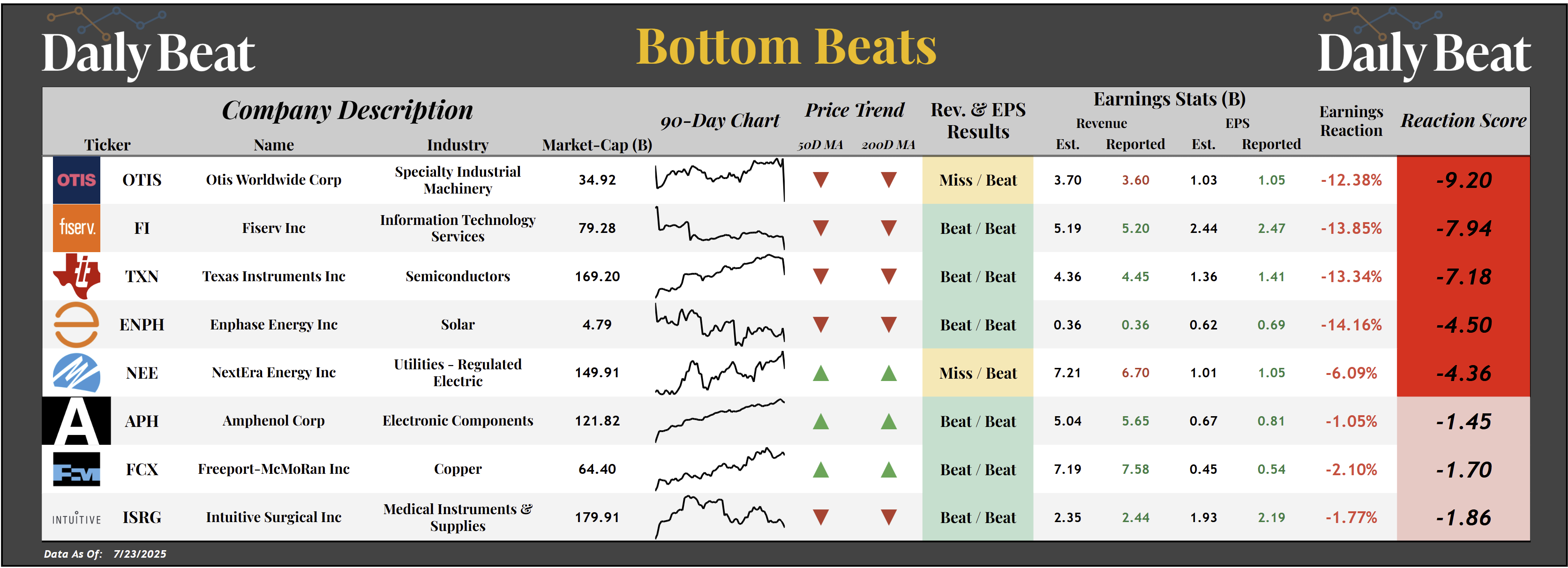The width and height of the screenshot is (1568, 568).
Task: Click the Texas Instruments 90-day chart
Action: click(720, 276)
